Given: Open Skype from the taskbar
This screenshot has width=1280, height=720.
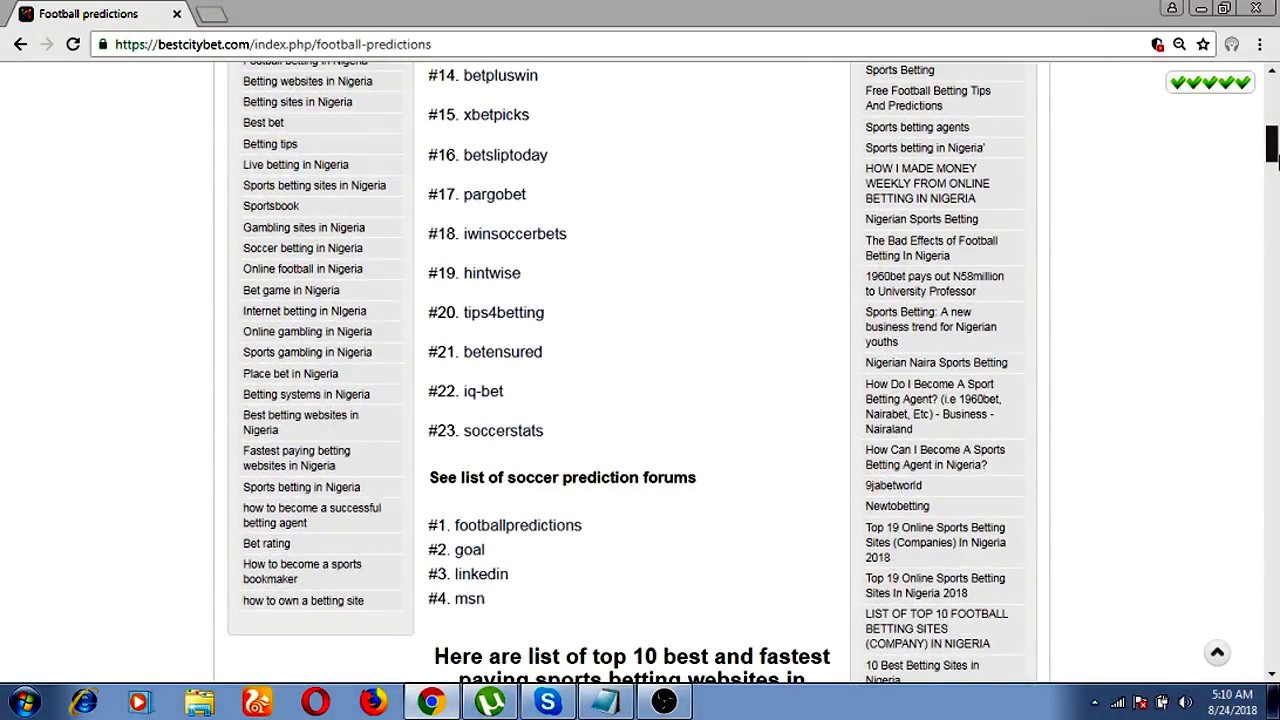Looking at the screenshot, I should (547, 702).
